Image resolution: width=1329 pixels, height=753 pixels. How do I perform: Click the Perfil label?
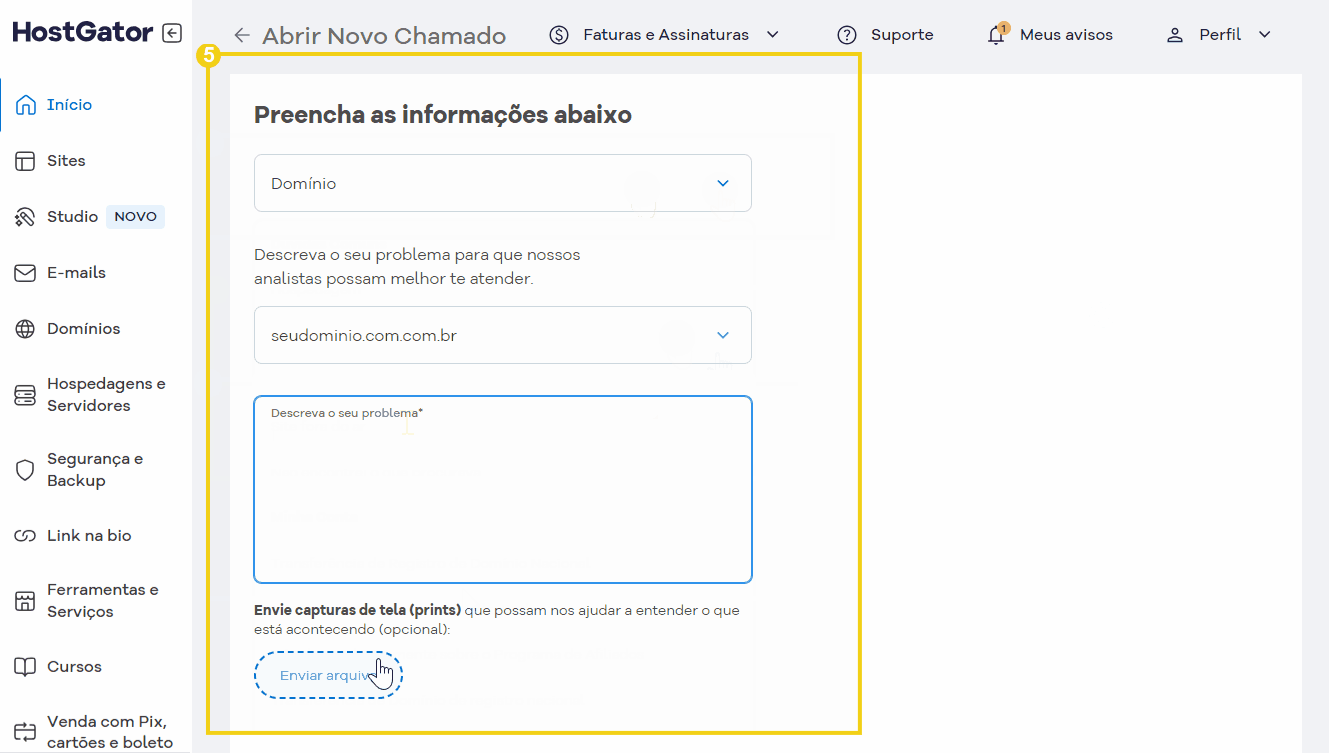(x=1220, y=35)
